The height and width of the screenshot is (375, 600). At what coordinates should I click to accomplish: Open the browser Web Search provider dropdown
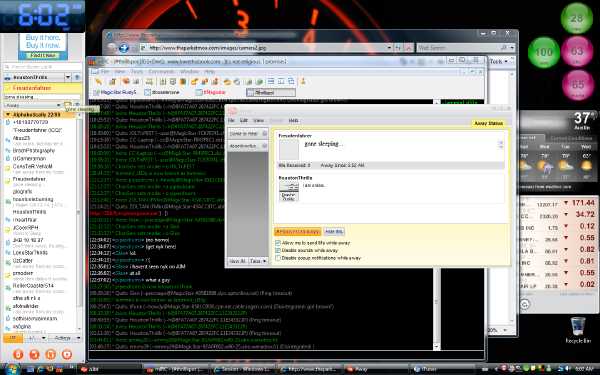512,48
